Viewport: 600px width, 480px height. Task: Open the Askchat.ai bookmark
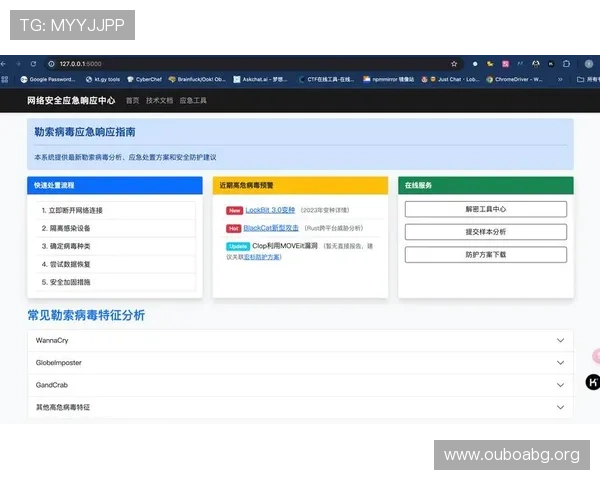point(260,79)
